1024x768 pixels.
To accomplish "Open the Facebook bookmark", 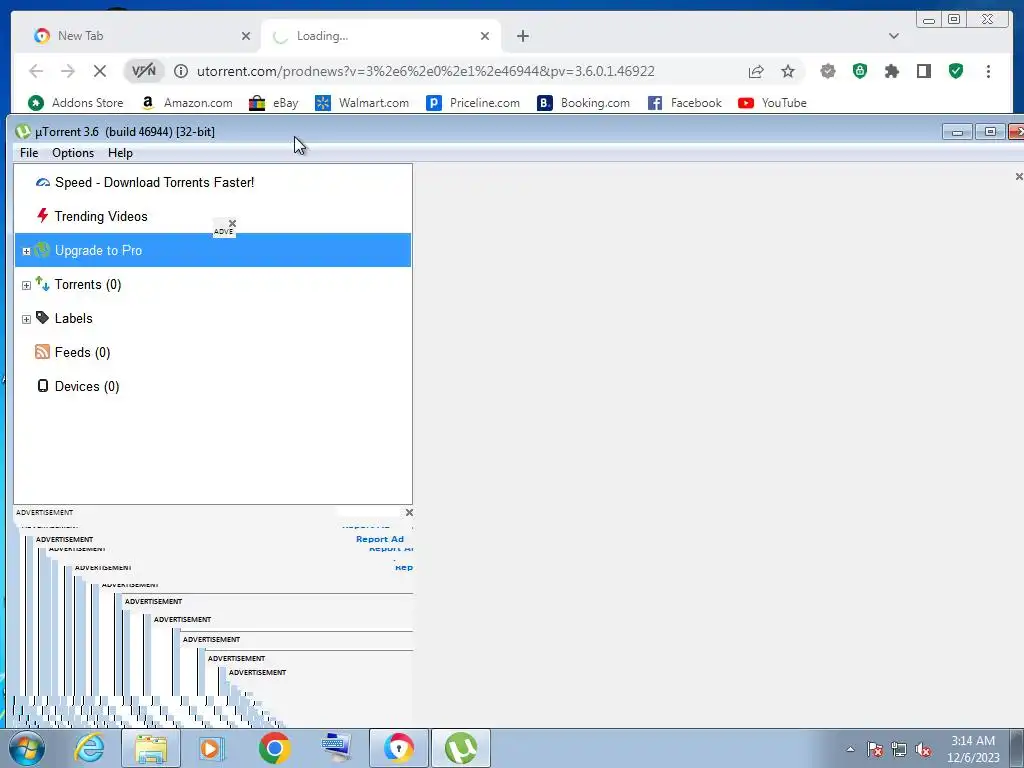I will tap(684, 103).
